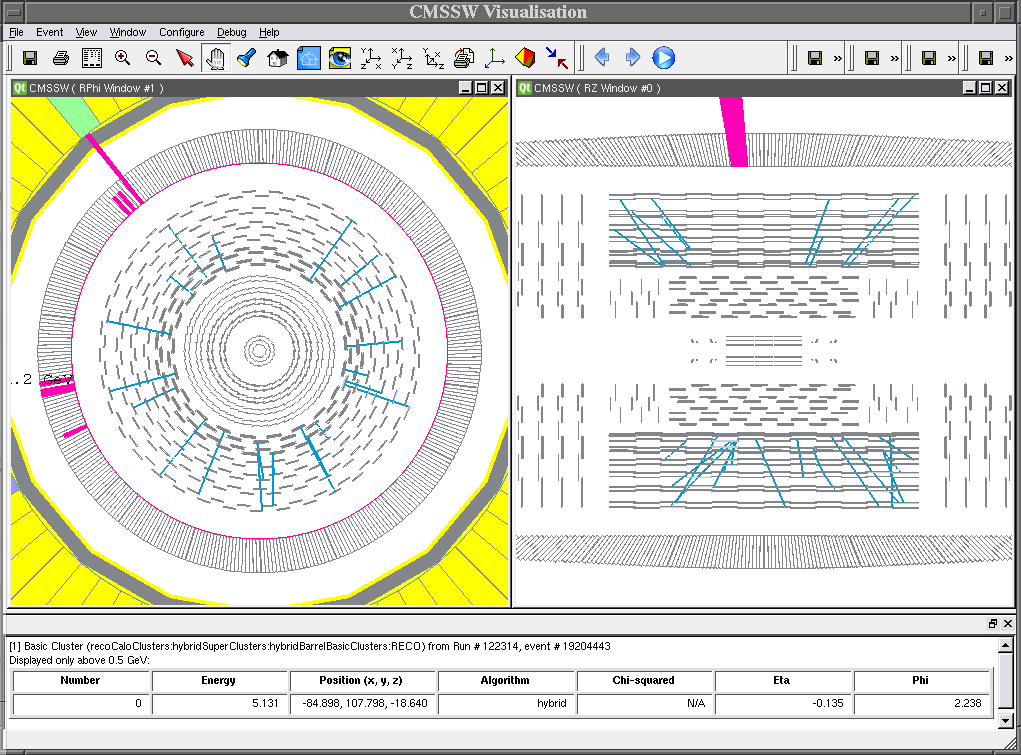Select the position cell -84.898, 107.798, -18.640

pos(363,704)
